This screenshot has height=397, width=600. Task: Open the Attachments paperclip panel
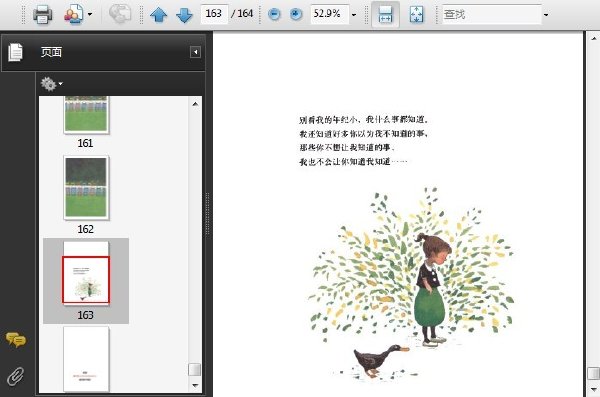coord(16,376)
